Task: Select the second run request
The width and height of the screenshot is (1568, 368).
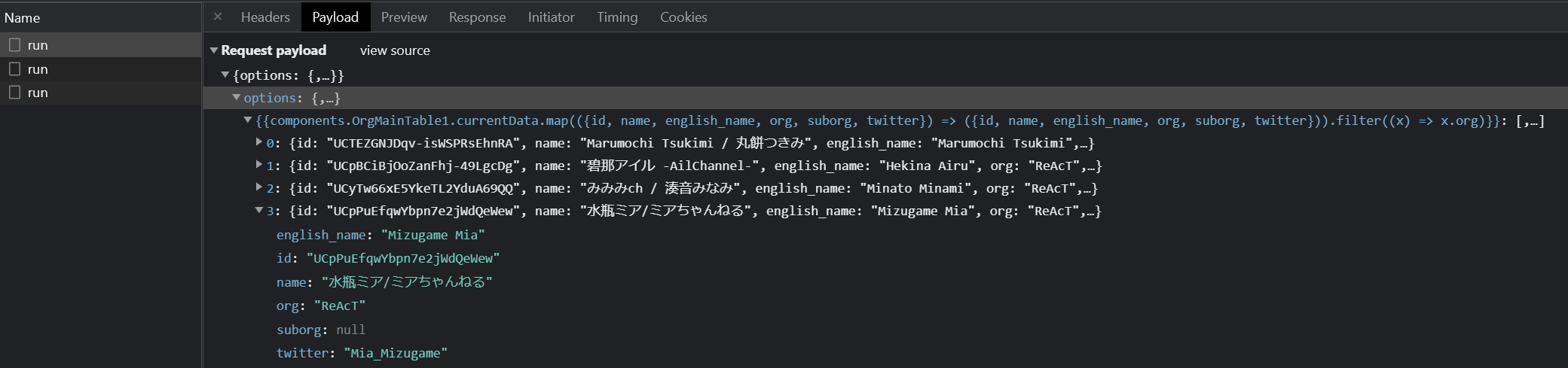Action: coord(100,69)
